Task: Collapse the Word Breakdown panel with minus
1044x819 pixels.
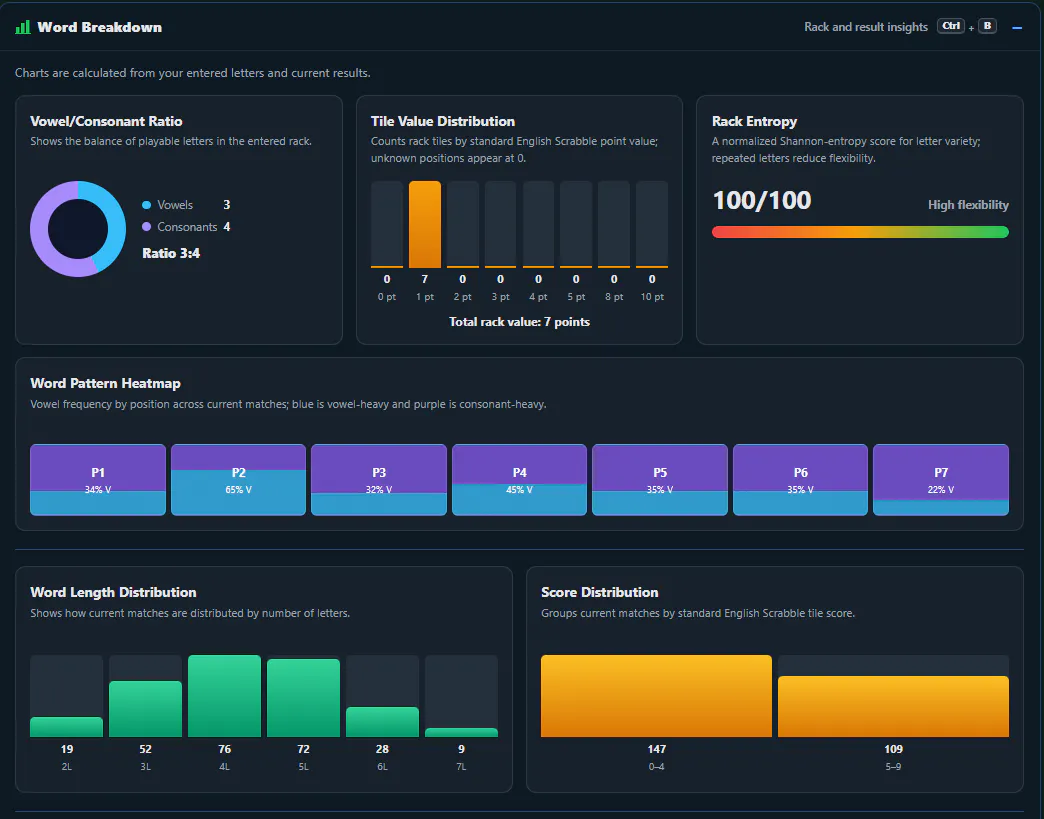Action: 1017,28
